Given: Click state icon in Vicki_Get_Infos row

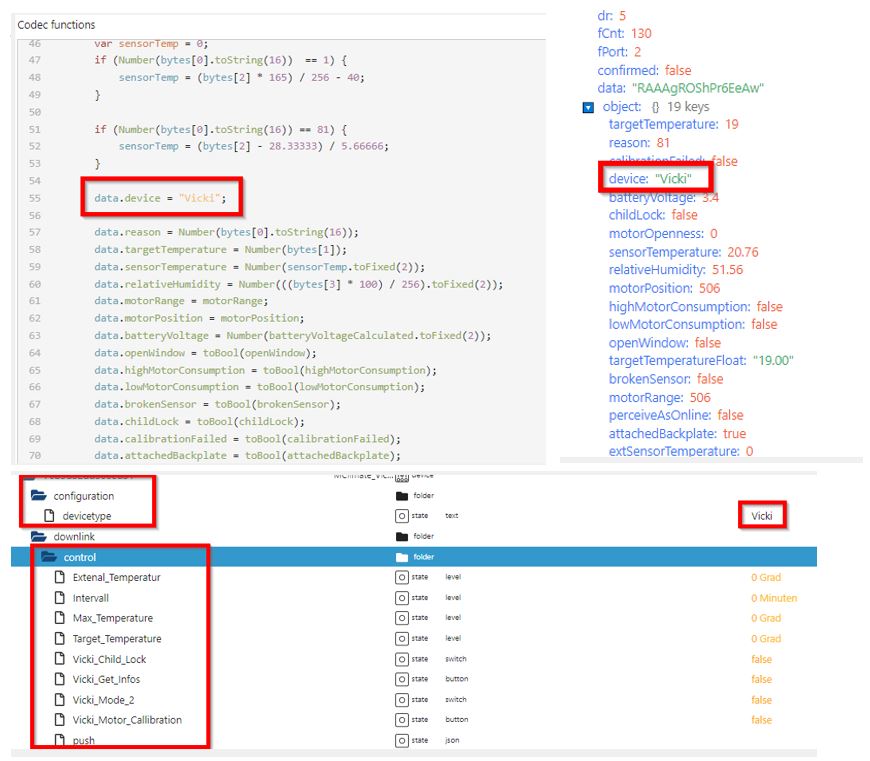Looking at the screenshot, I should pos(402,679).
